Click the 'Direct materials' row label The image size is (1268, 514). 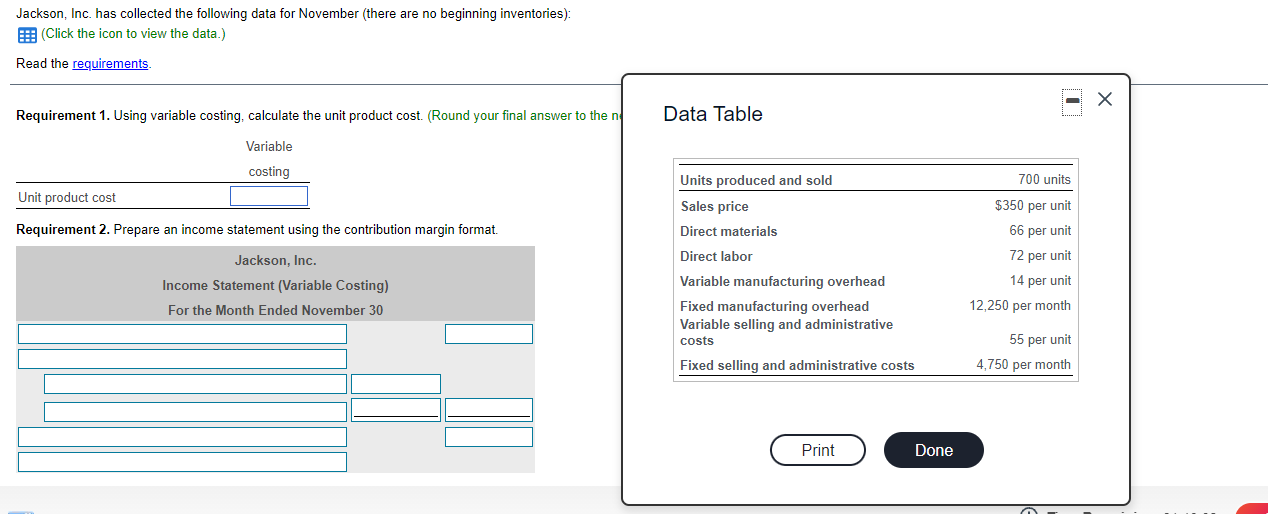tap(728, 232)
